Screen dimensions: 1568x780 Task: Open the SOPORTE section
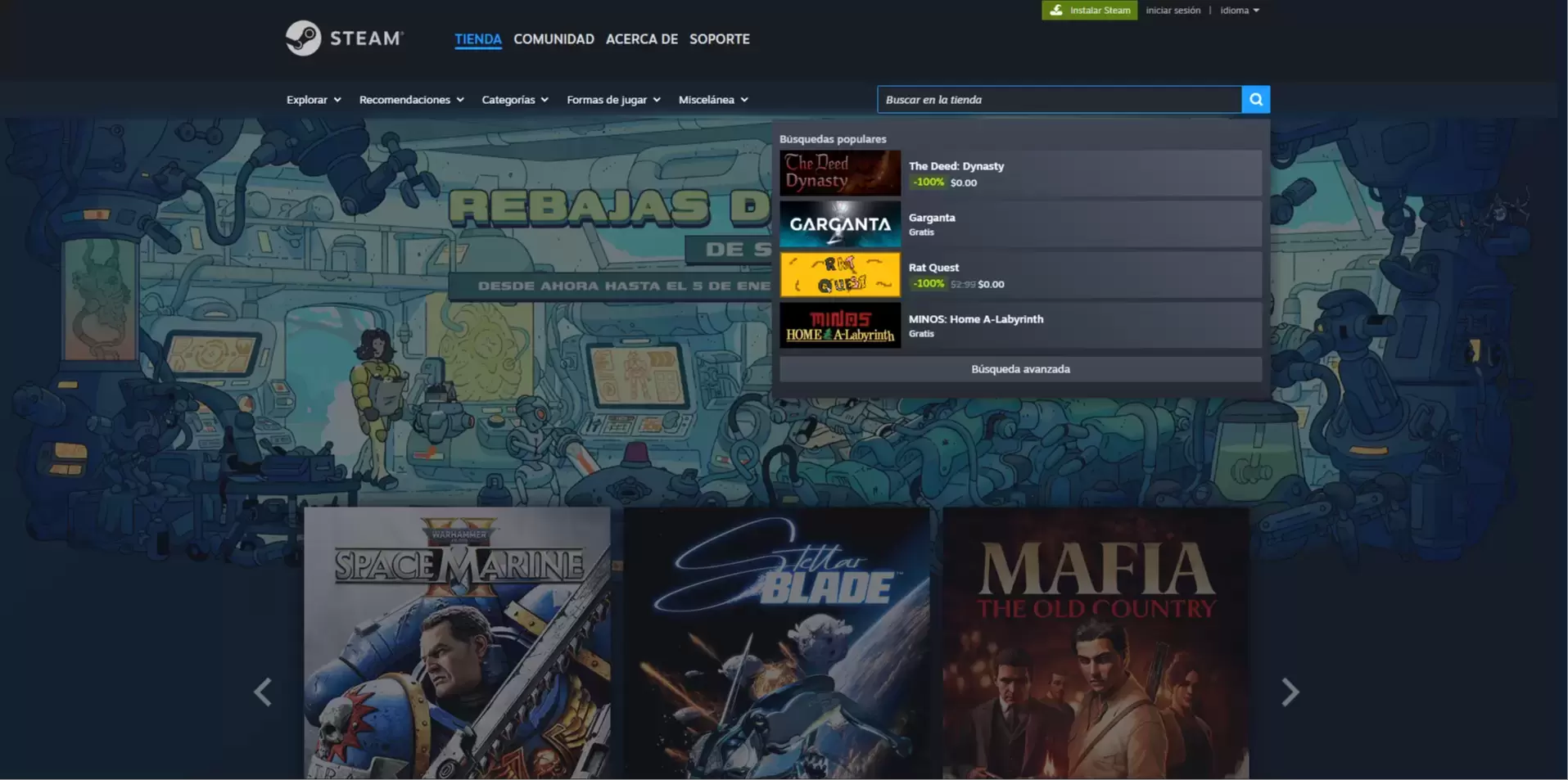[x=719, y=39]
